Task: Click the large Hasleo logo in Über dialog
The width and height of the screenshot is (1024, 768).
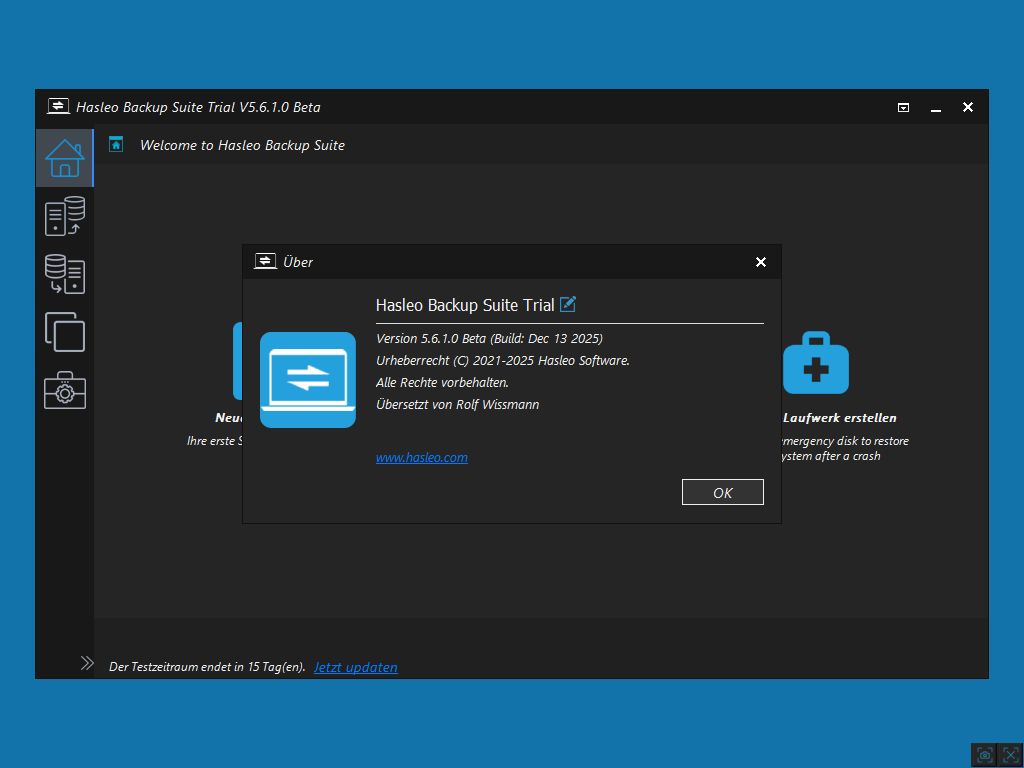Action: (x=308, y=380)
